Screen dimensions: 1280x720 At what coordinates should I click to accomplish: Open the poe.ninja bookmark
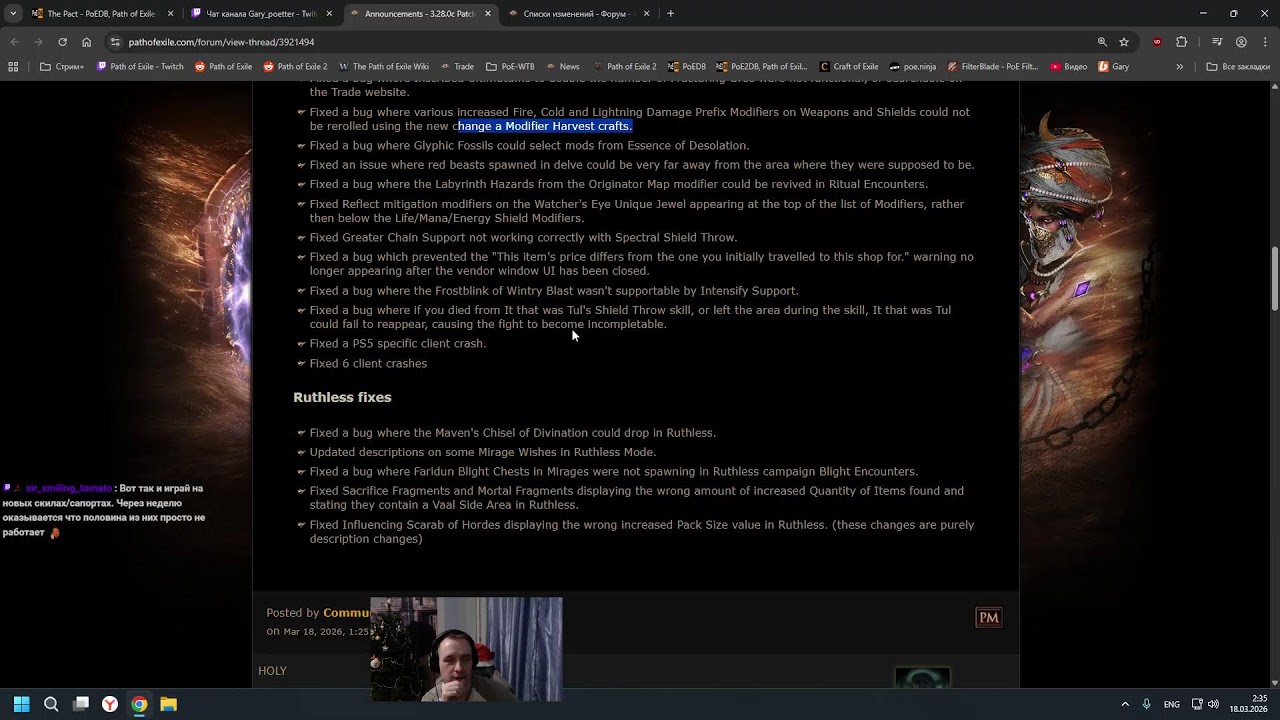[x=912, y=67]
